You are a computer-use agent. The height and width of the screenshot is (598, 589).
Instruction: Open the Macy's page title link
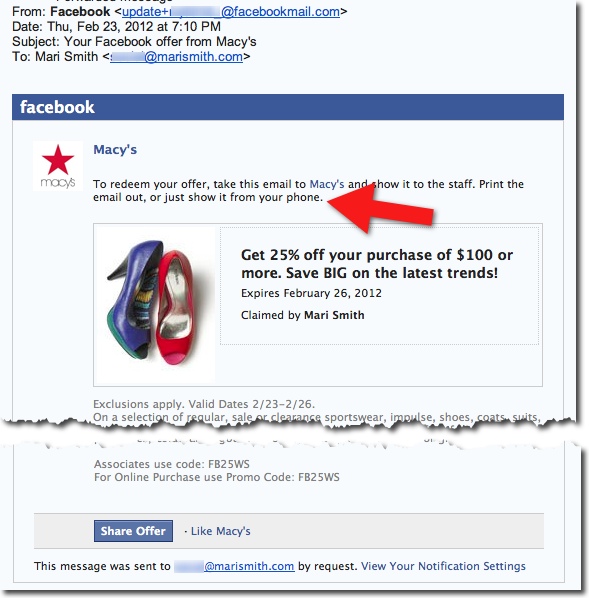115,150
